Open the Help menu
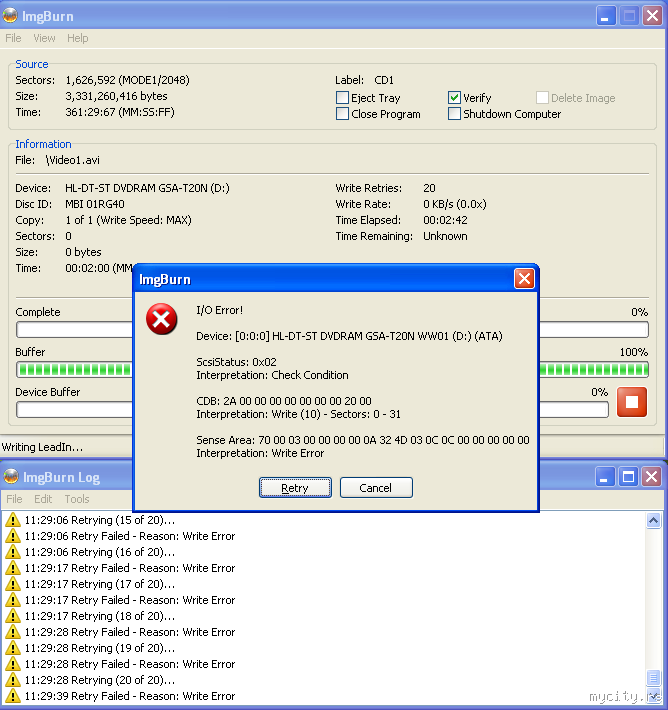This screenshot has width=668, height=710. (77, 38)
